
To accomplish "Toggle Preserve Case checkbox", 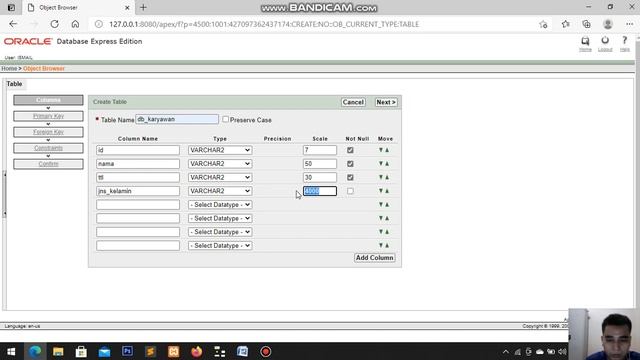I will point(225,119).
